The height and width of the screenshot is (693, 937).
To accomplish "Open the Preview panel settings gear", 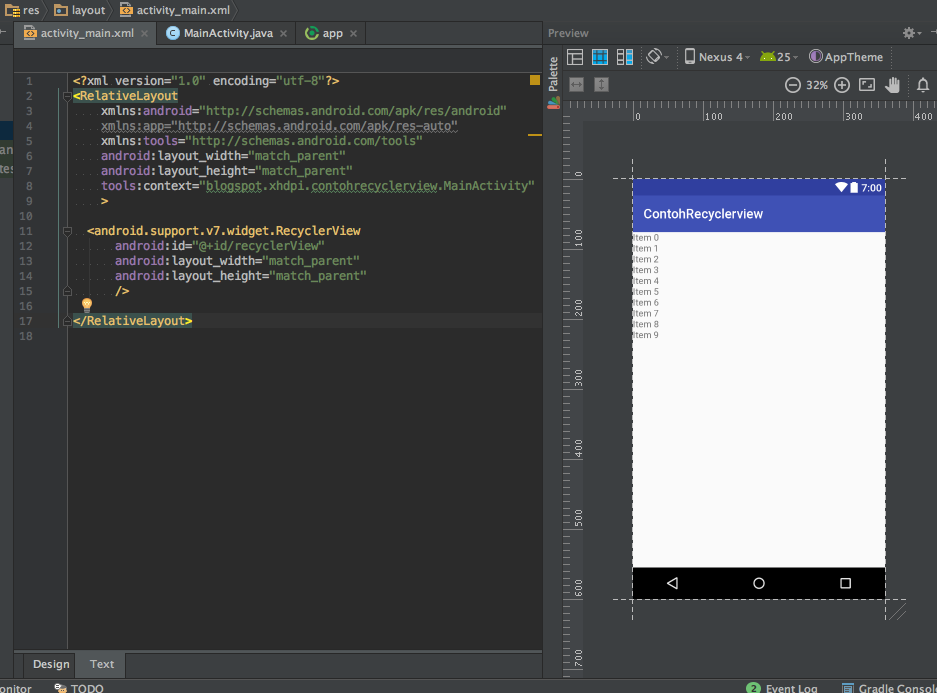I will point(911,32).
